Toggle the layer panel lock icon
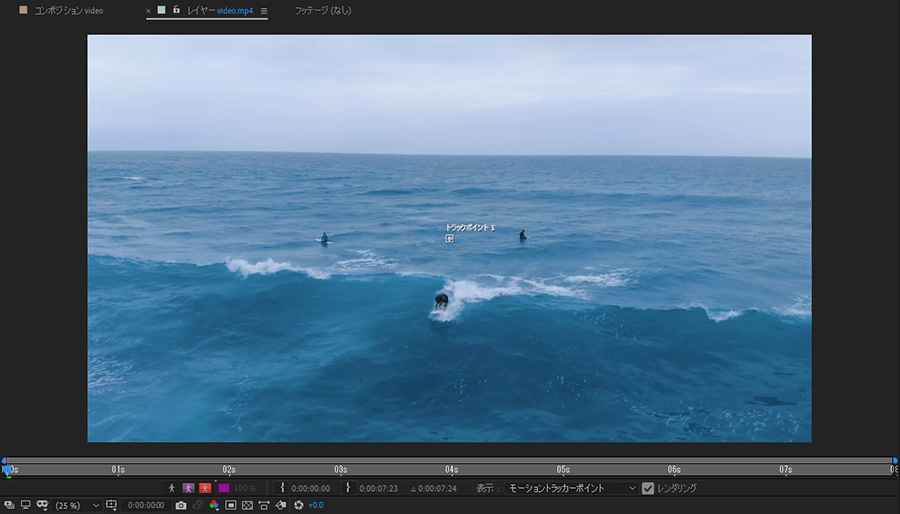 (x=176, y=10)
